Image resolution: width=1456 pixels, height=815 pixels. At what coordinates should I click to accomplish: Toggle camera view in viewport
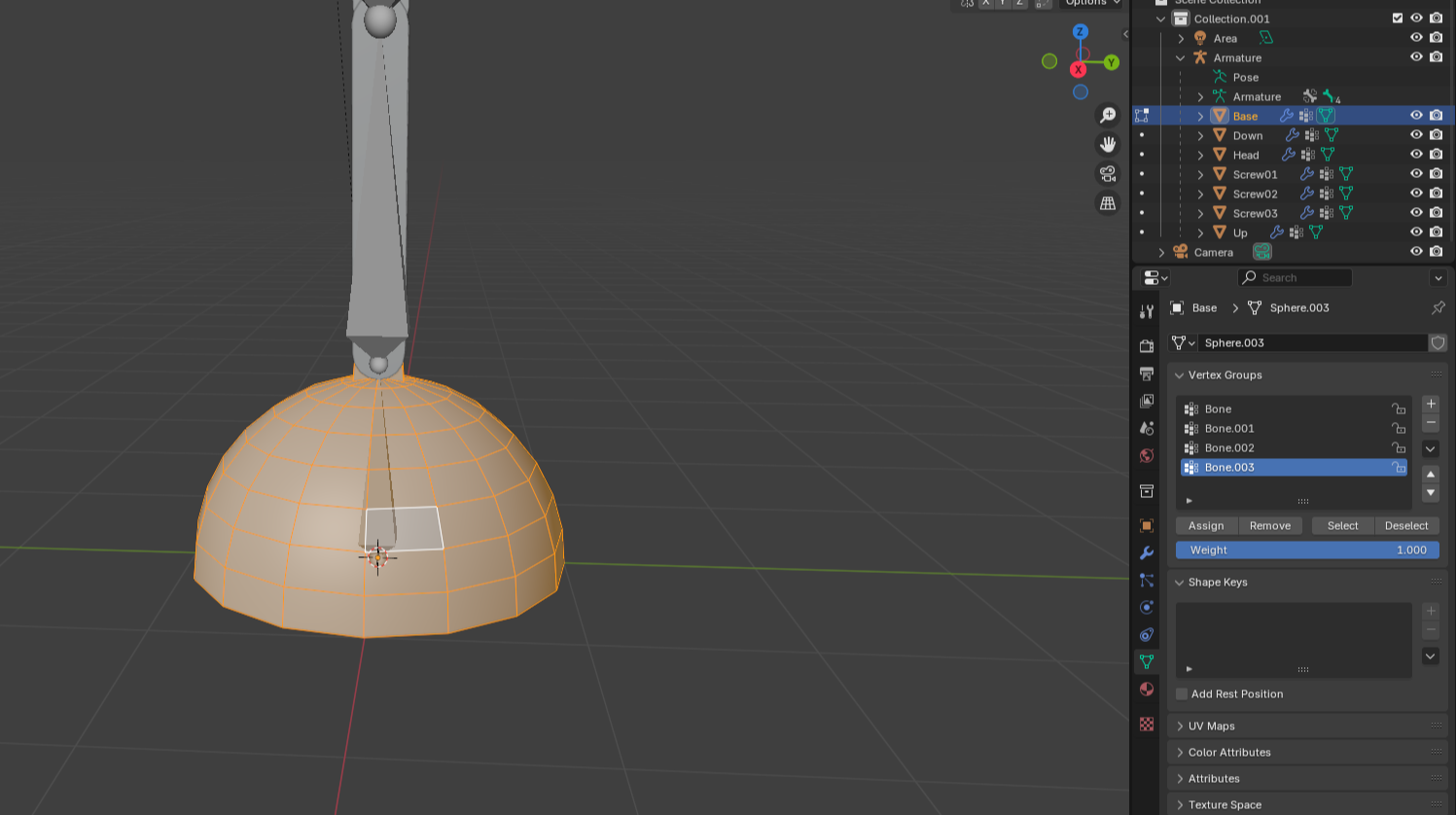(x=1108, y=173)
